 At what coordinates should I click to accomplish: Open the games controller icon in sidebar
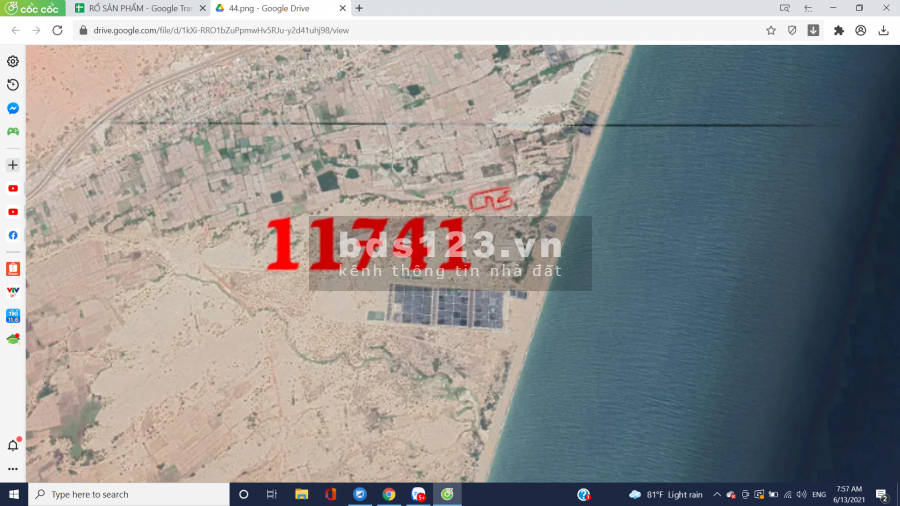click(x=13, y=131)
